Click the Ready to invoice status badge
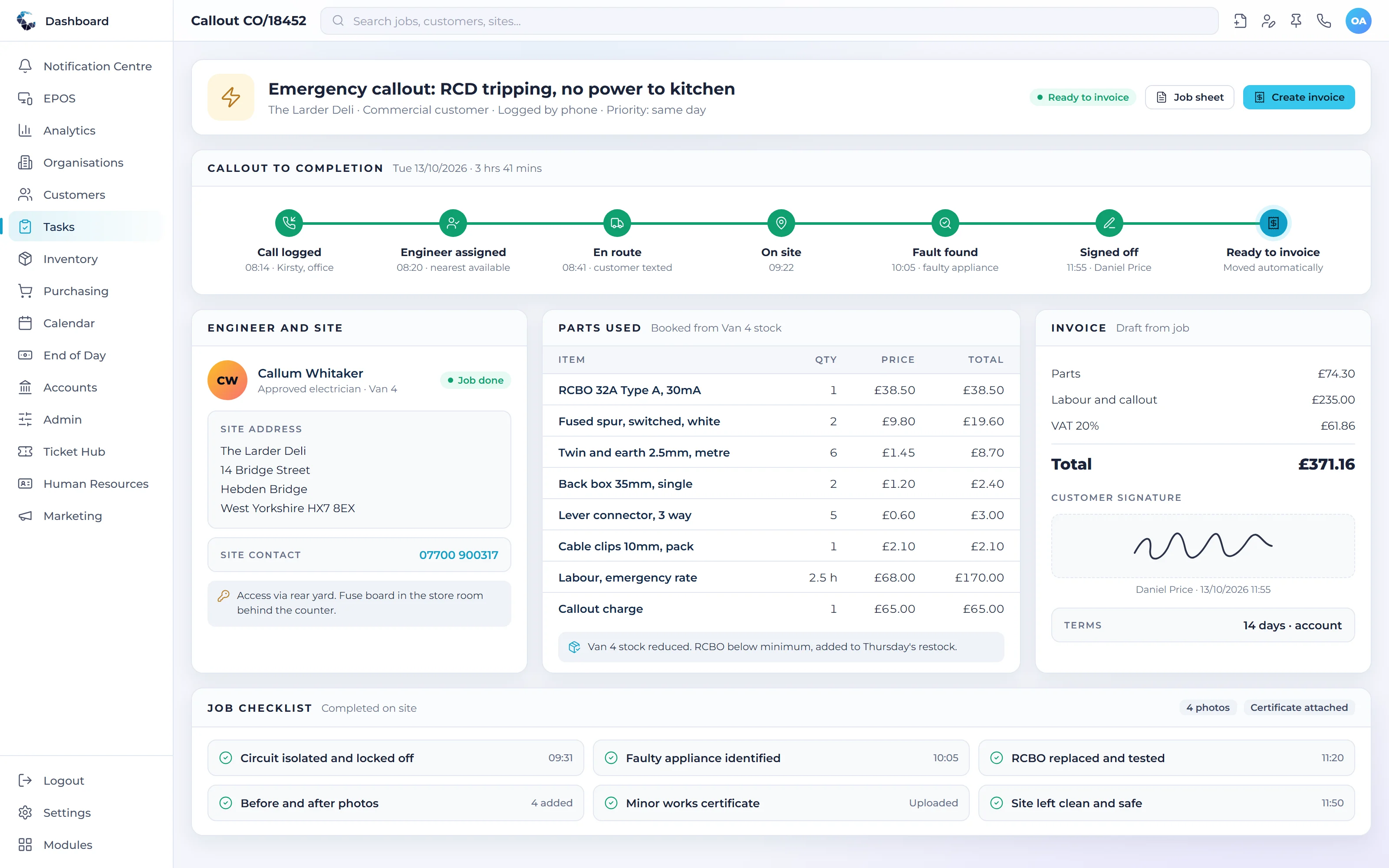1389x868 pixels. (x=1083, y=97)
